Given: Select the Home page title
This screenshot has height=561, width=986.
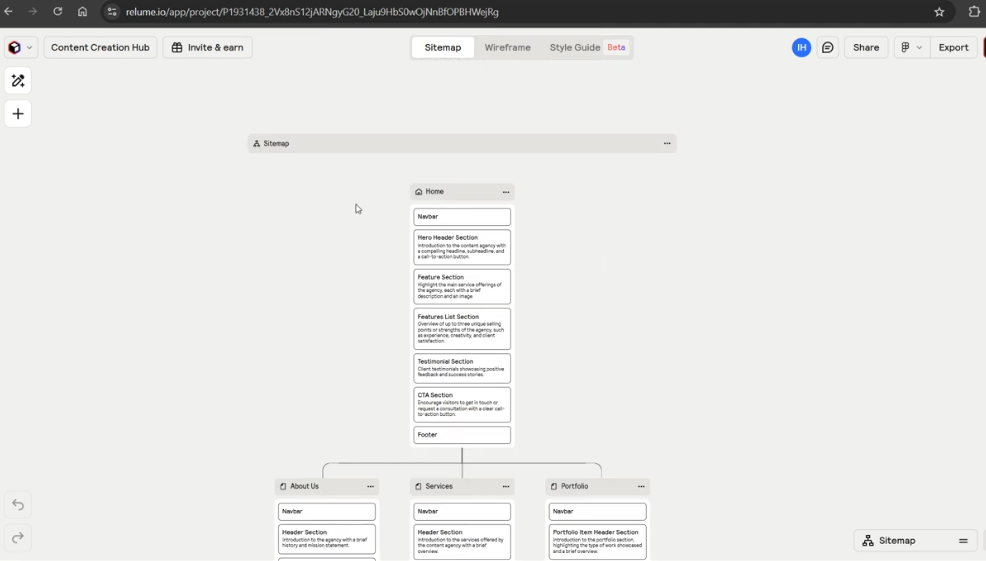Looking at the screenshot, I should [435, 192].
